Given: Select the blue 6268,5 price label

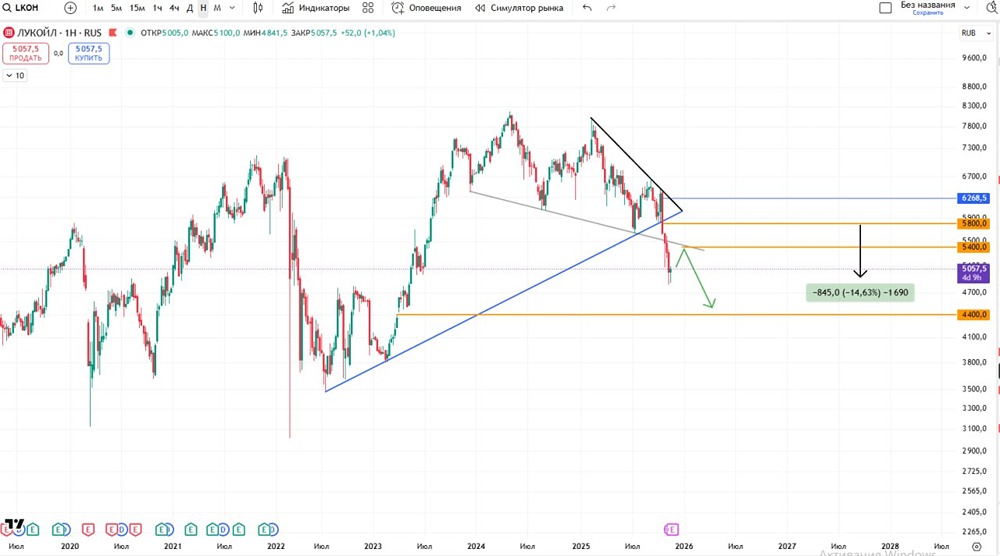Looking at the screenshot, I should (973, 198).
